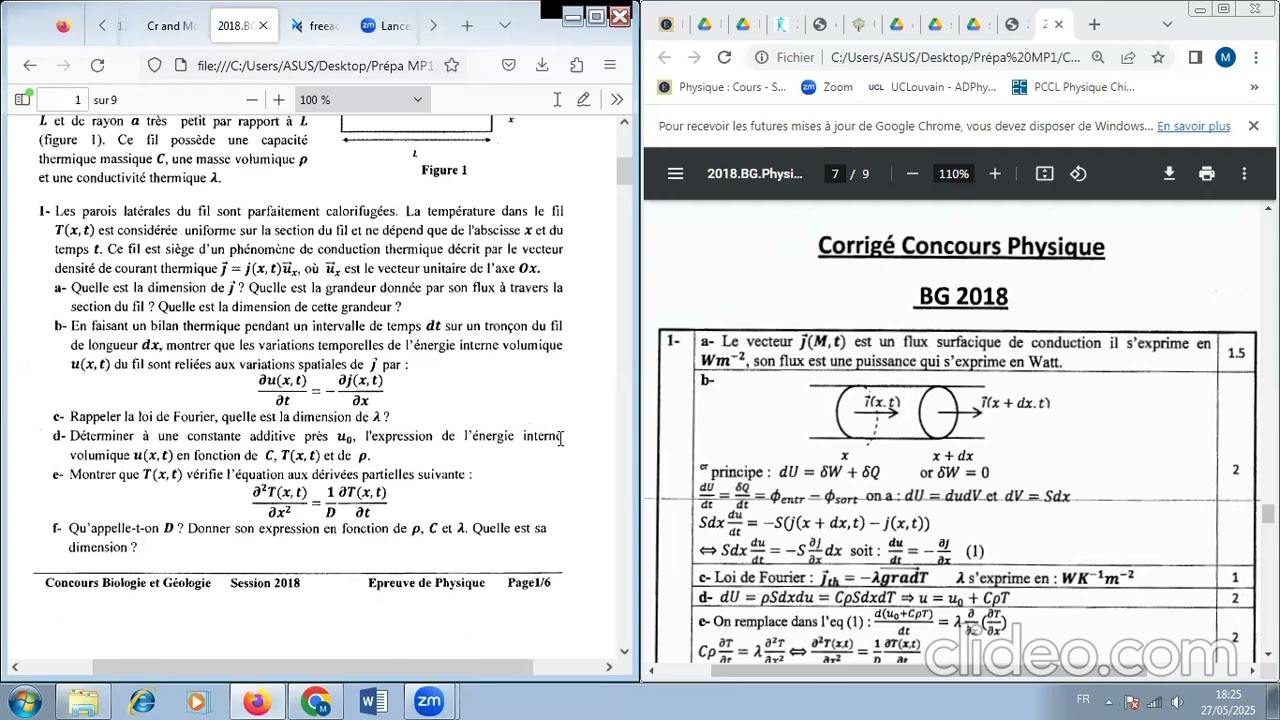The height and width of the screenshot is (720, 1280).
Task: Open Firefox View from the tab bar
Action: pos(63,26)
